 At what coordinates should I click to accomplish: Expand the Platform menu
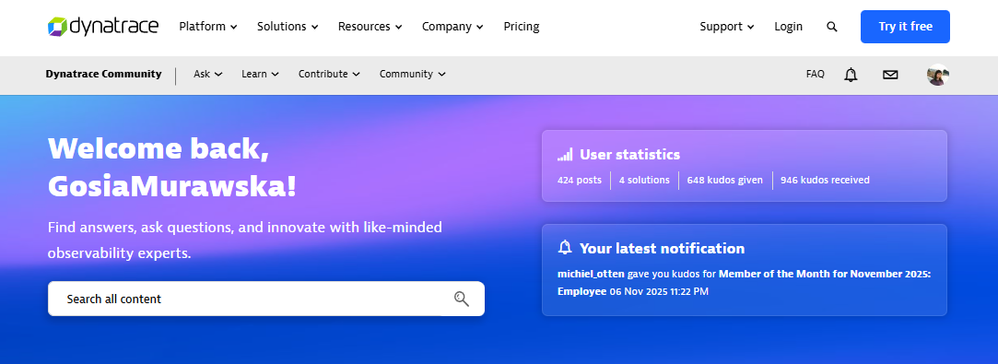208,27
